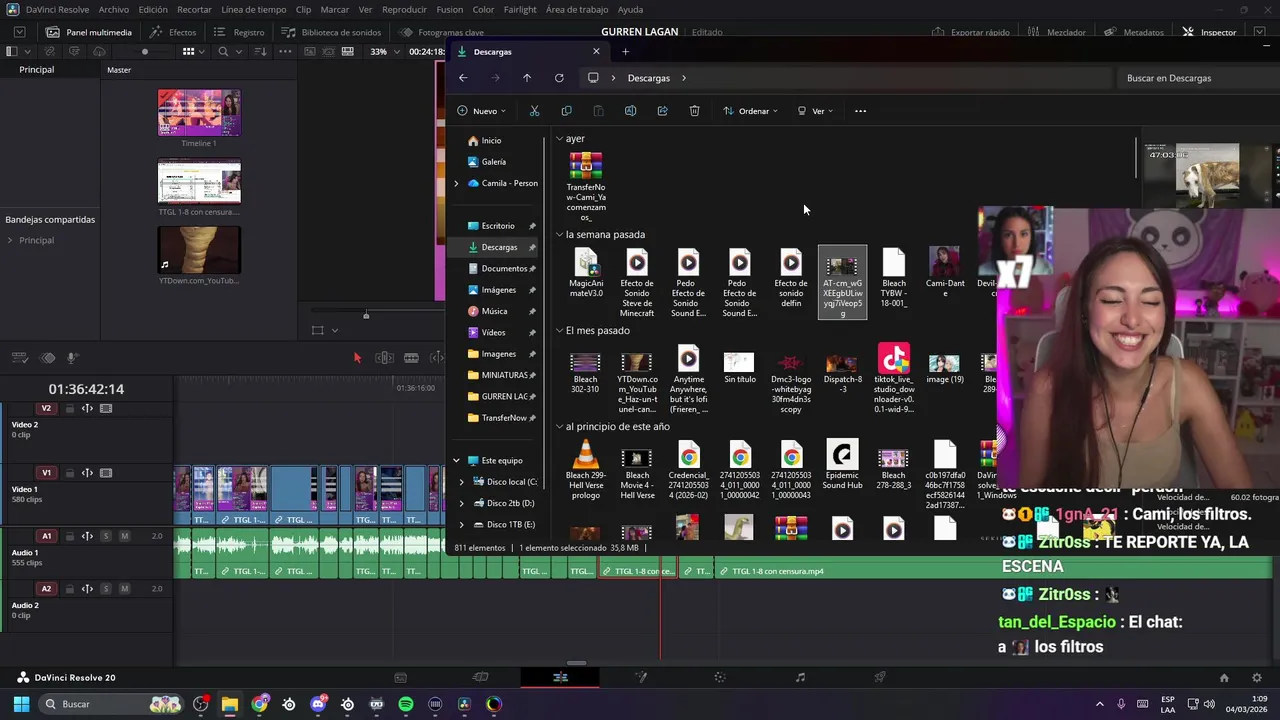1280x720 pixels.
Task: Solo the Audio 1 track
Action: (x=106, y=536)
